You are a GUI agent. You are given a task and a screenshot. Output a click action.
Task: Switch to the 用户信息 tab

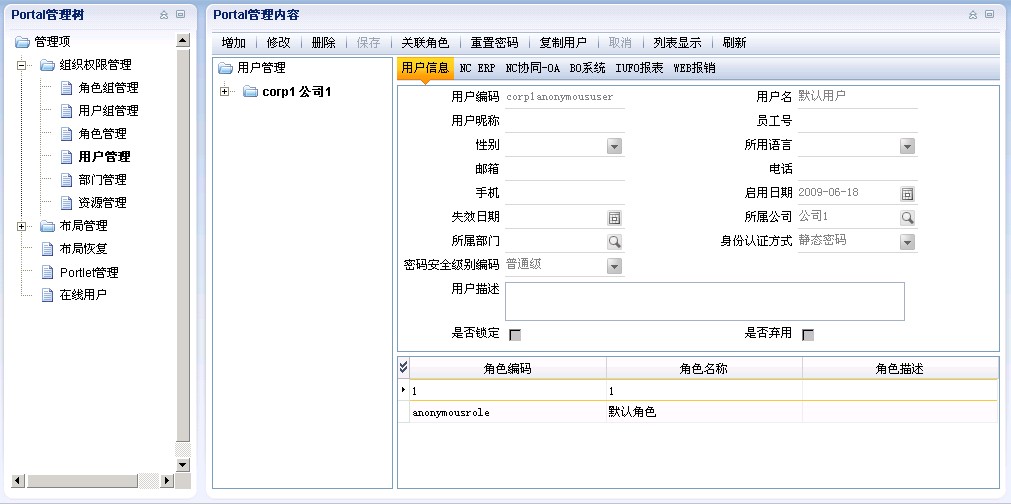pyautogui.click(x=425, y=68)
